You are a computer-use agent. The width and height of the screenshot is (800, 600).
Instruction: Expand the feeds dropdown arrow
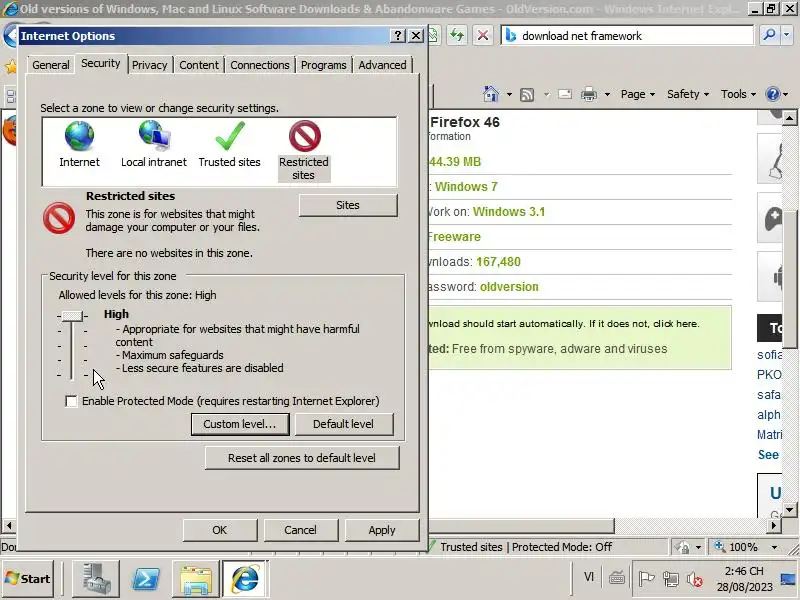tap(546, 94)
